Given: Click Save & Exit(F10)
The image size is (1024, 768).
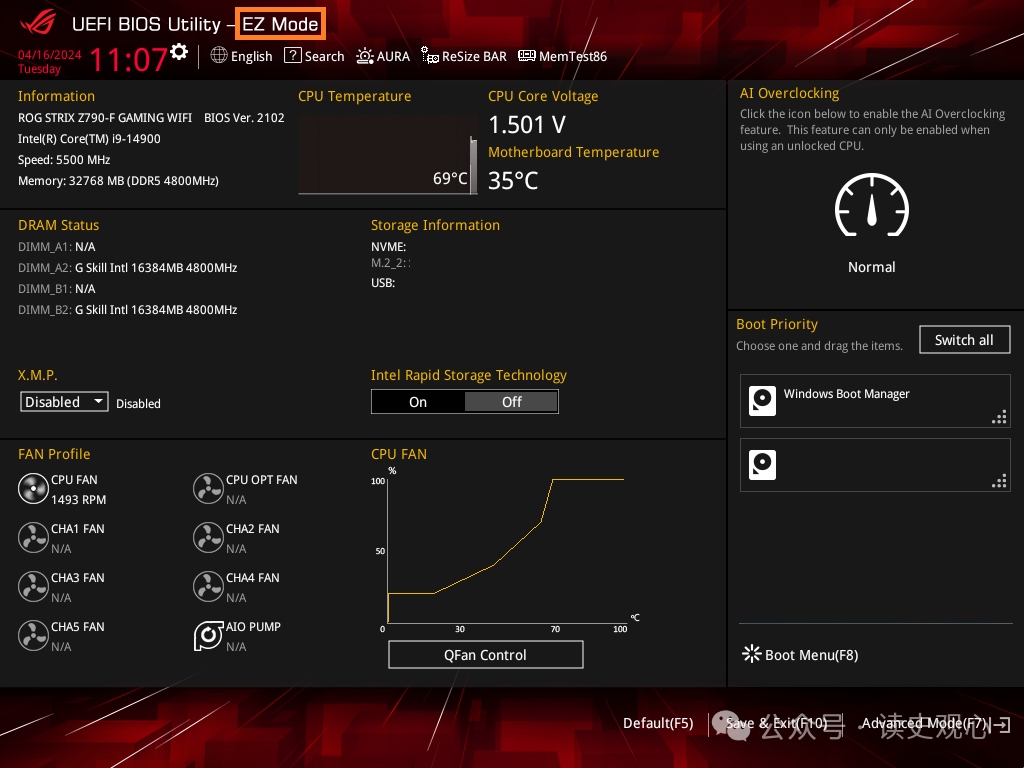Looking at the screenshot, I should [x=776, y=723].
